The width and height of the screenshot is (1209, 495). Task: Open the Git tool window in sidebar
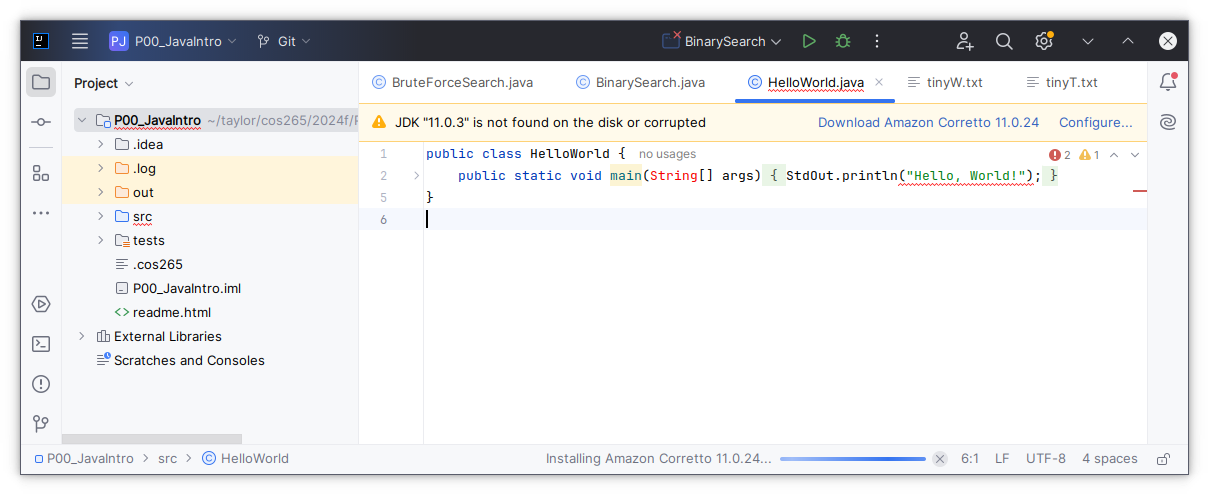point(41,424)
